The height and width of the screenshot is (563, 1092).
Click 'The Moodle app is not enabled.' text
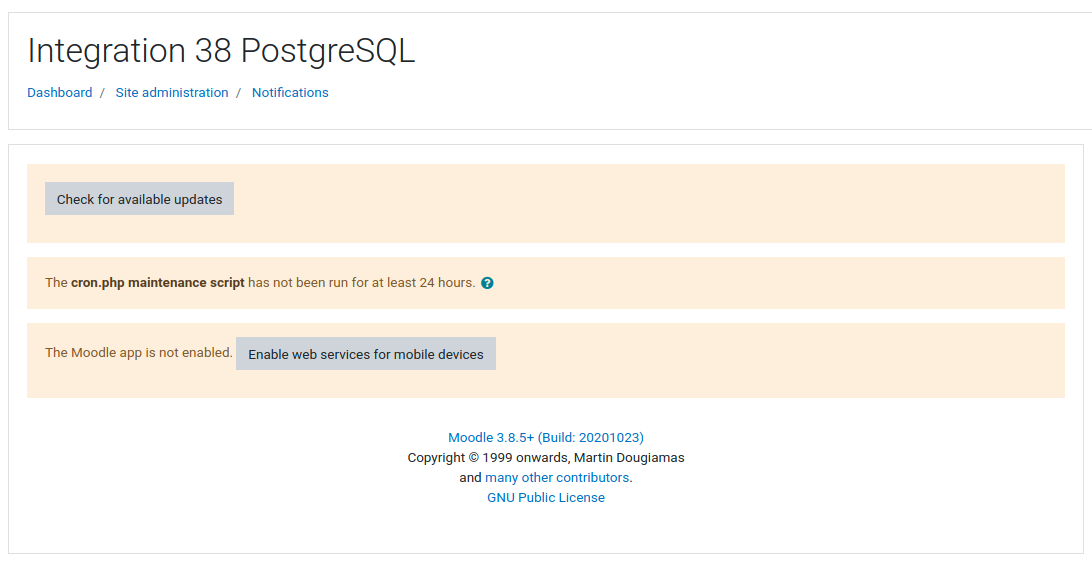(x=139, y=353)
